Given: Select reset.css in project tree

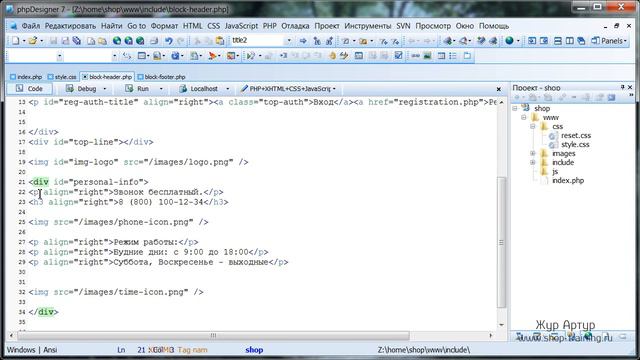Looking at the screenshot, I should (x=576, y=136).
